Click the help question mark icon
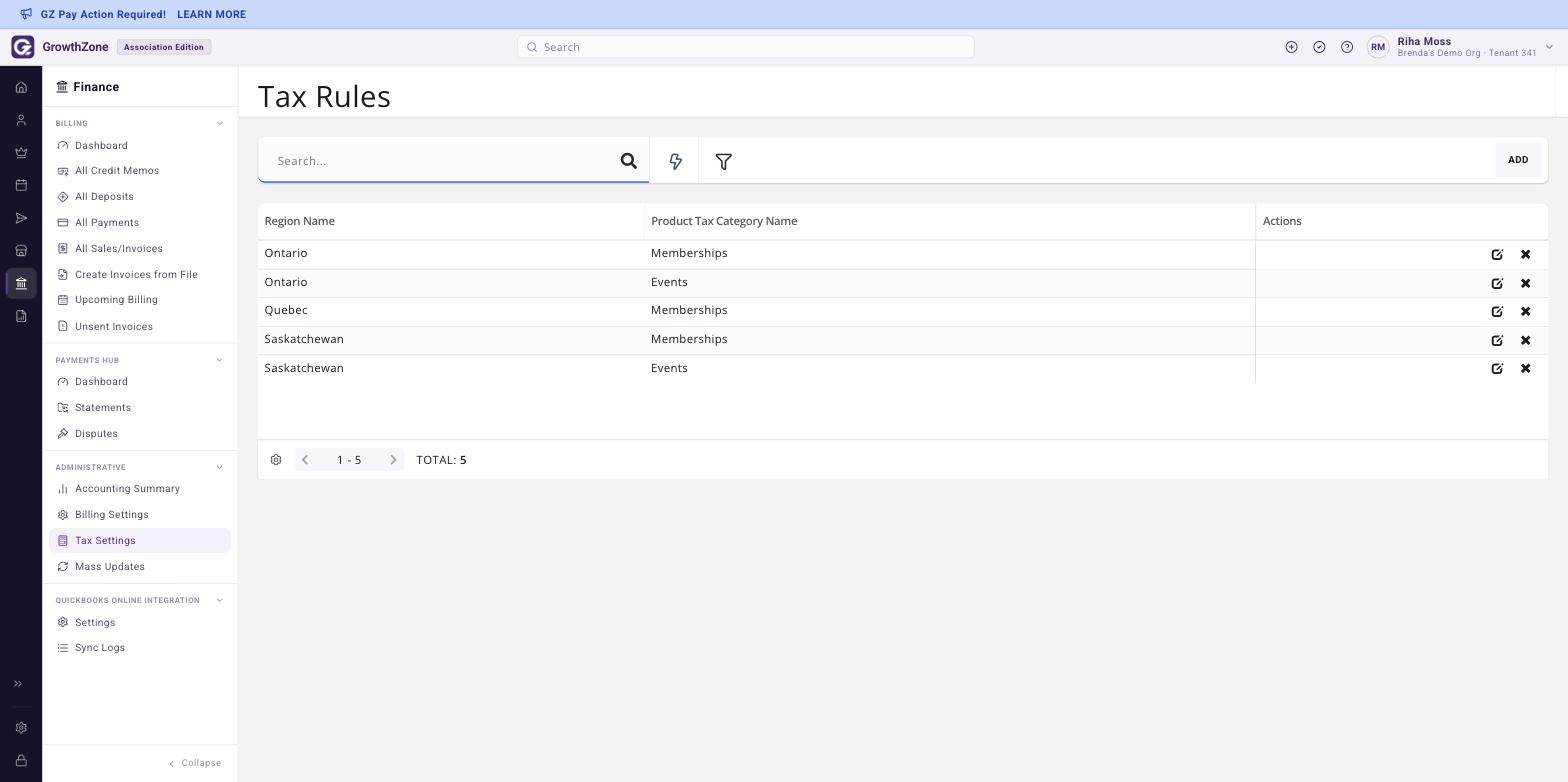The width and height of the screenshot is (1568, 782). click(1347, 47)
